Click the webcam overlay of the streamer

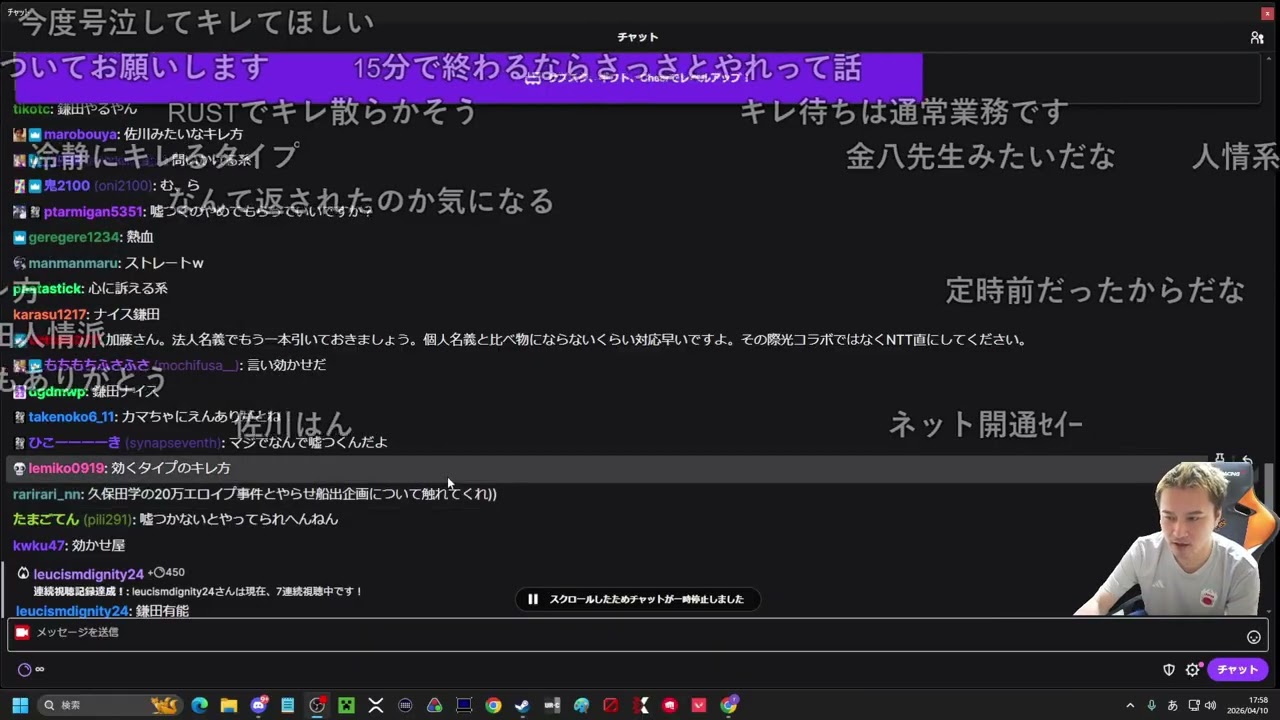click(1176, 538)
